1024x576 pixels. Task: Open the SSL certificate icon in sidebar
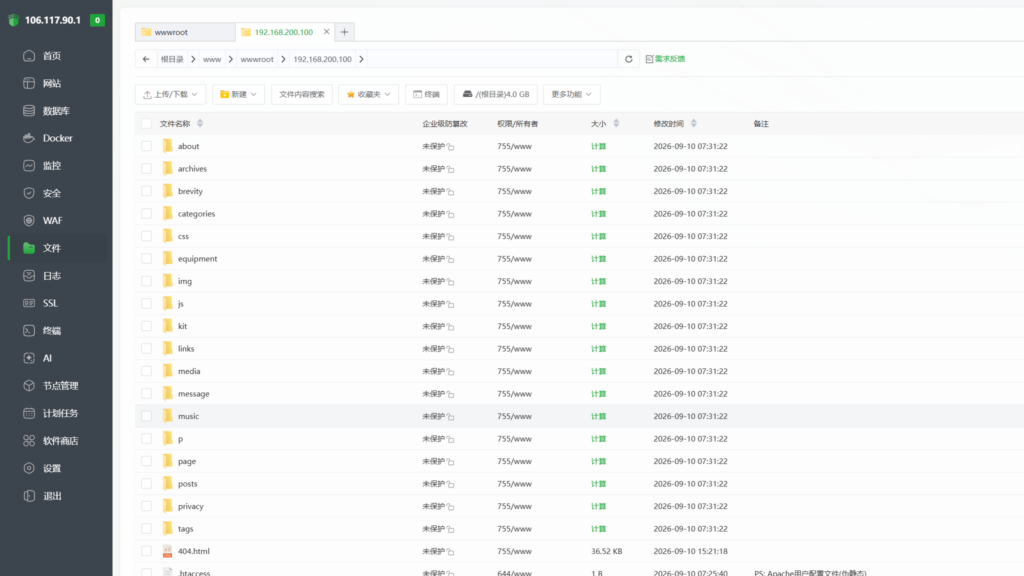pyautogui.click(x=29, y=303)
